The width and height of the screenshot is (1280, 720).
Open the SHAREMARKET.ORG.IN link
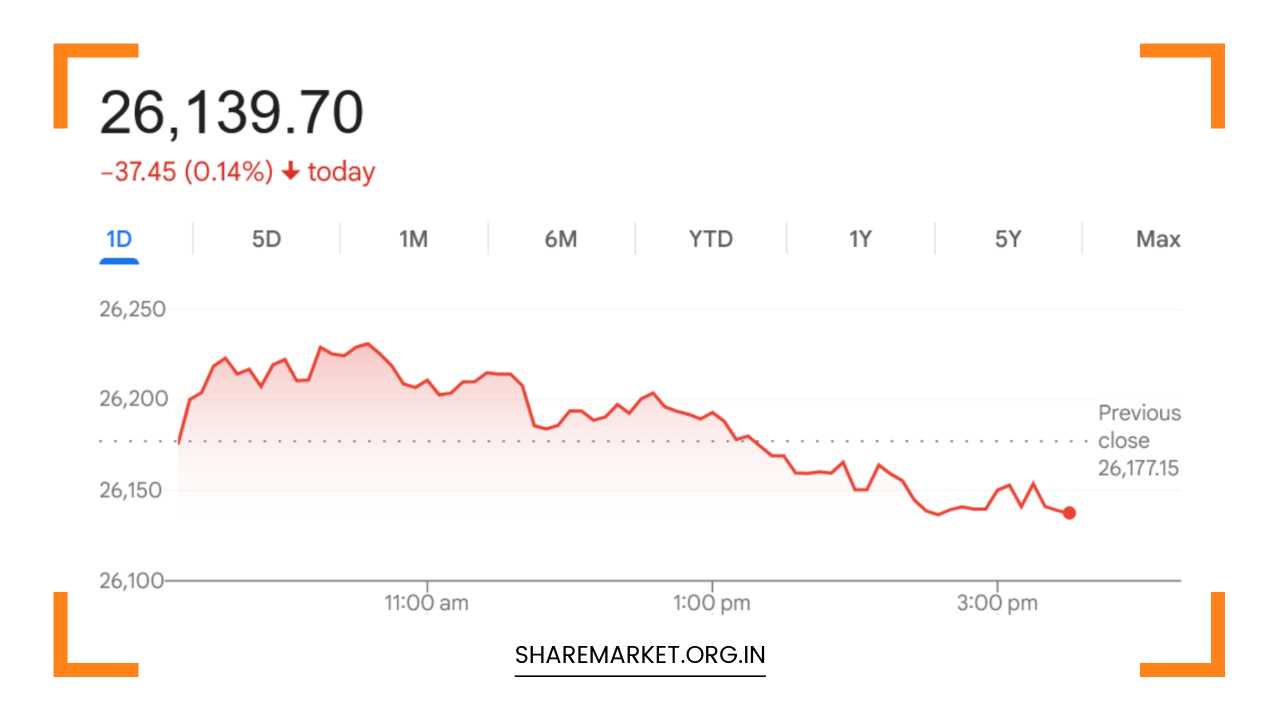tap(640, 656)
